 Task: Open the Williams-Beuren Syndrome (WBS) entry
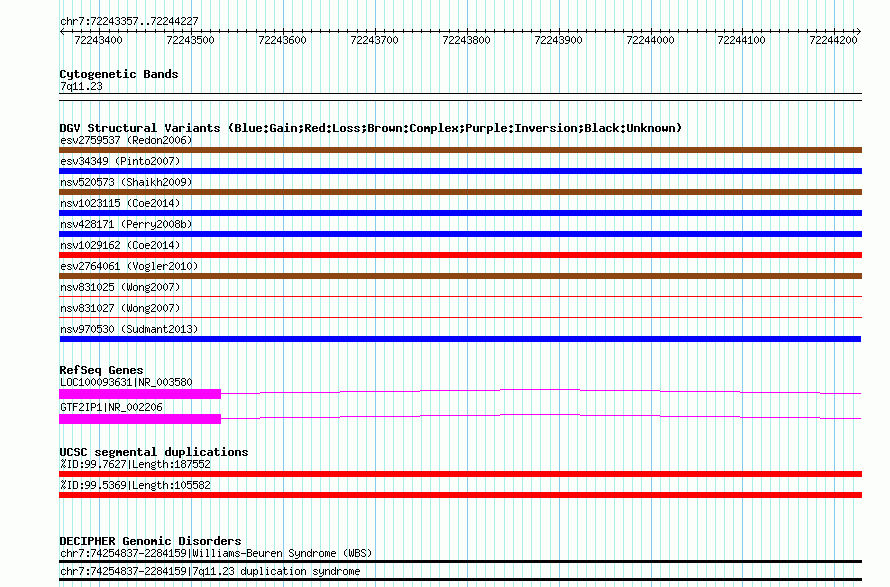[216, 554]
